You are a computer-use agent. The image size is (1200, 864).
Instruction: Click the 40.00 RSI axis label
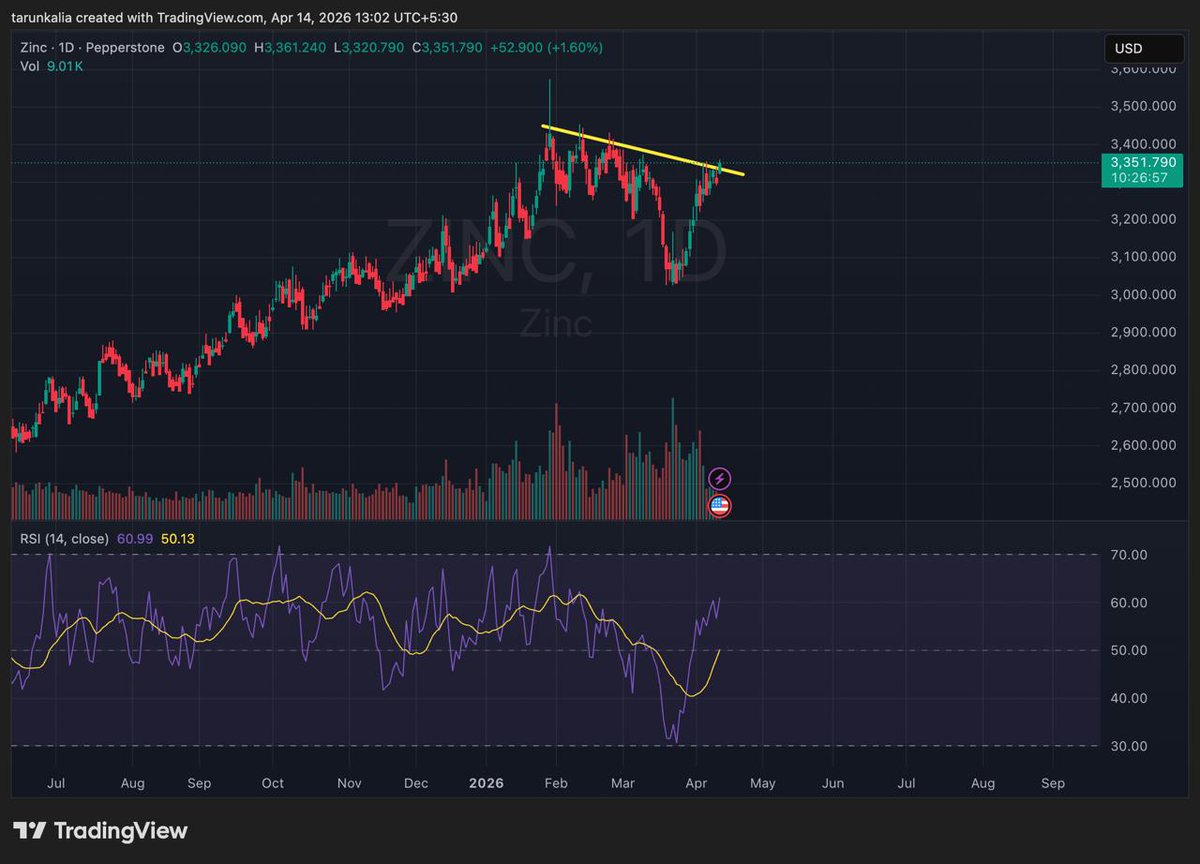click(1127, 698)
